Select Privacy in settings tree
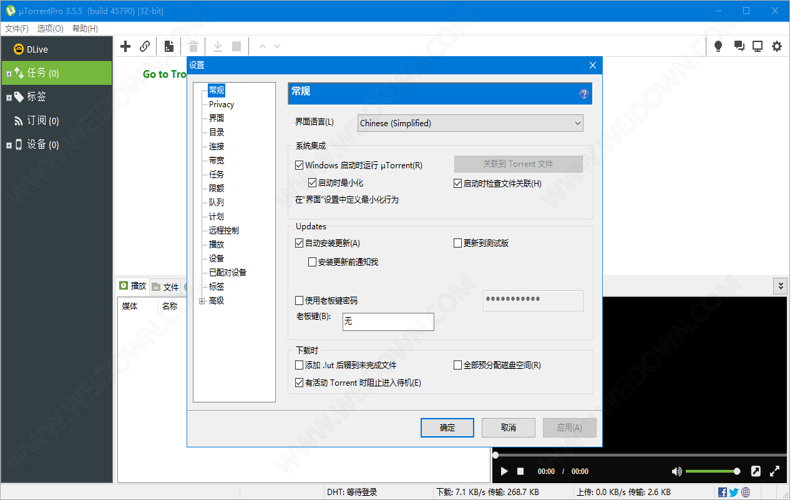This screenshot has height=500, width=790. 221,104
